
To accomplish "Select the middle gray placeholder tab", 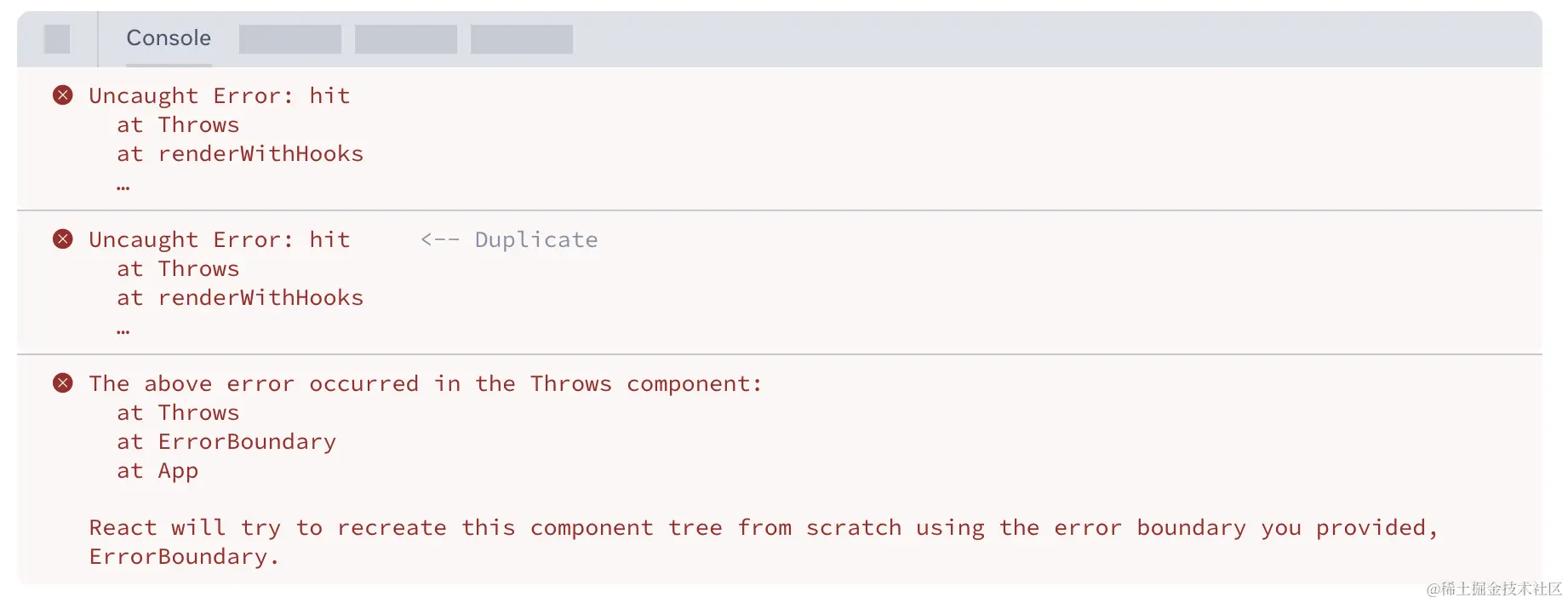I will pyautogui.click(x=406, y=39).
